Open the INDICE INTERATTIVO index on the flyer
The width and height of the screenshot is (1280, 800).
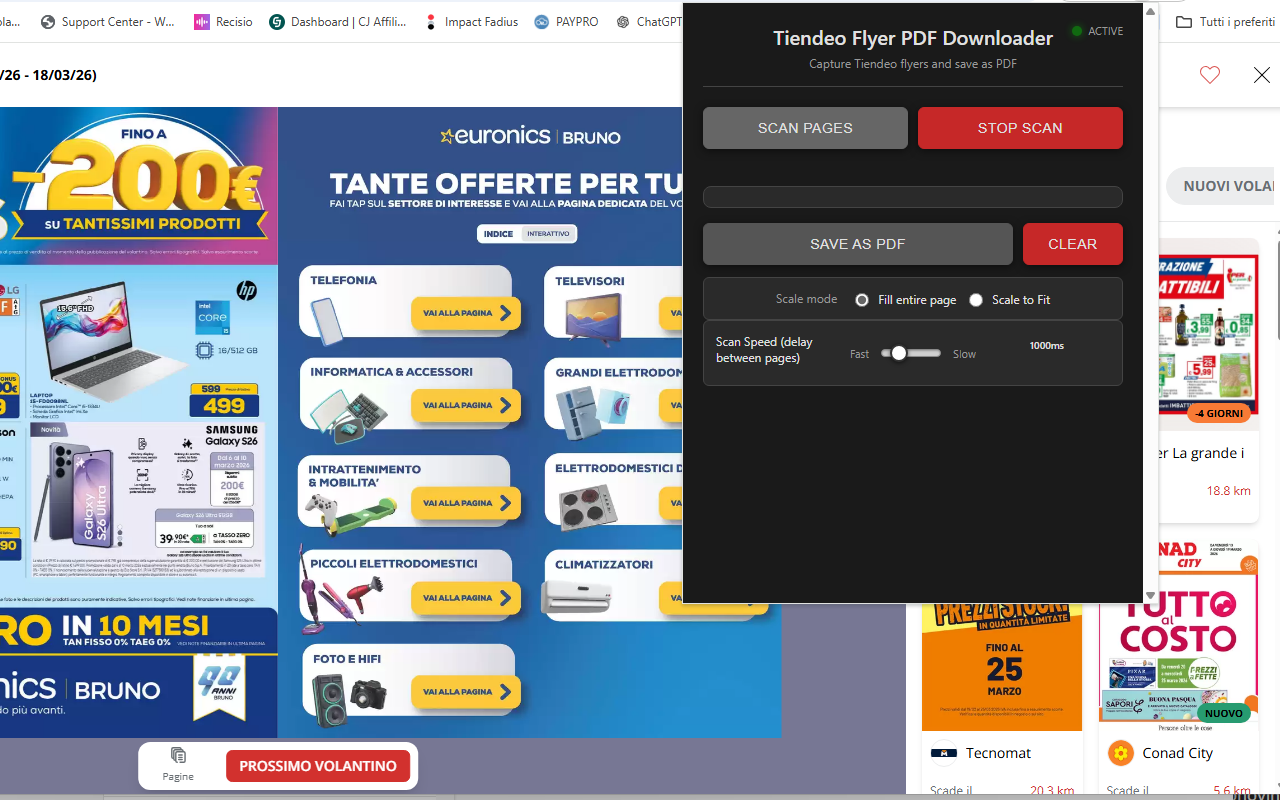(527, 233)
